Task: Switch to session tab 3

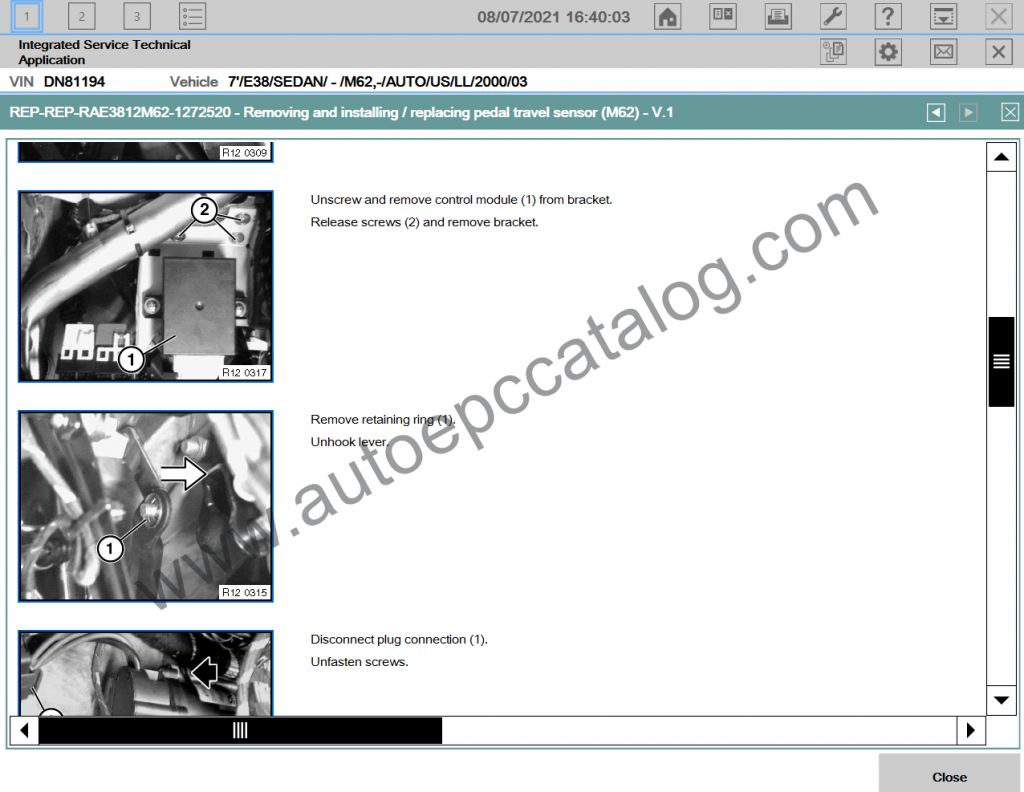Action: coord(136,16)
